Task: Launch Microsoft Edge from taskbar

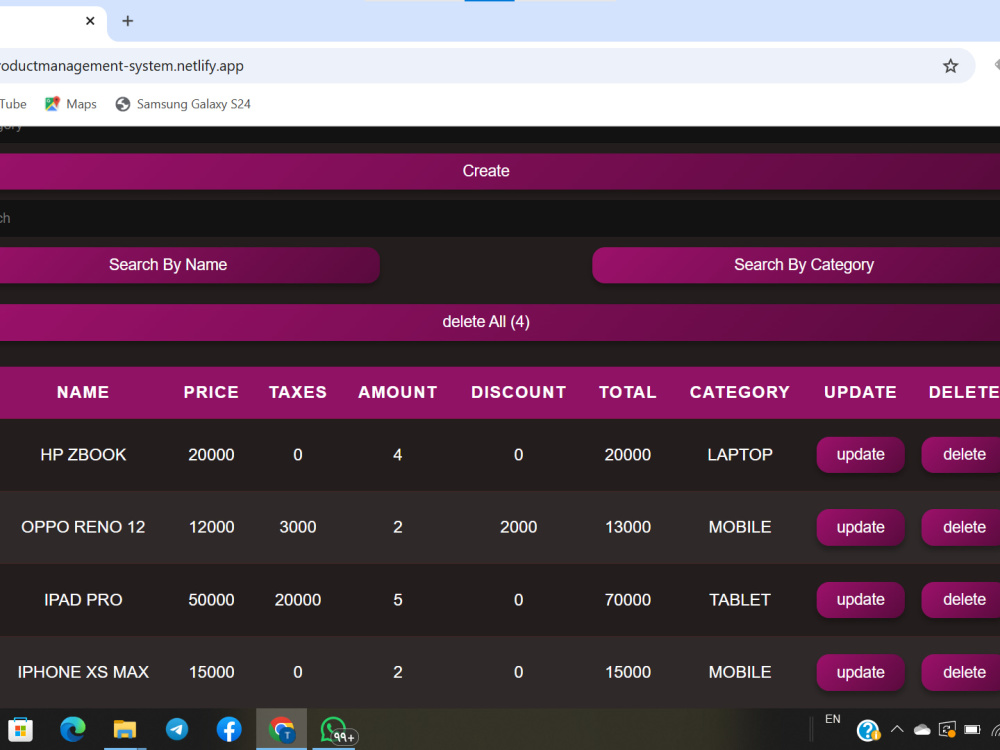Action: point(73,730)
